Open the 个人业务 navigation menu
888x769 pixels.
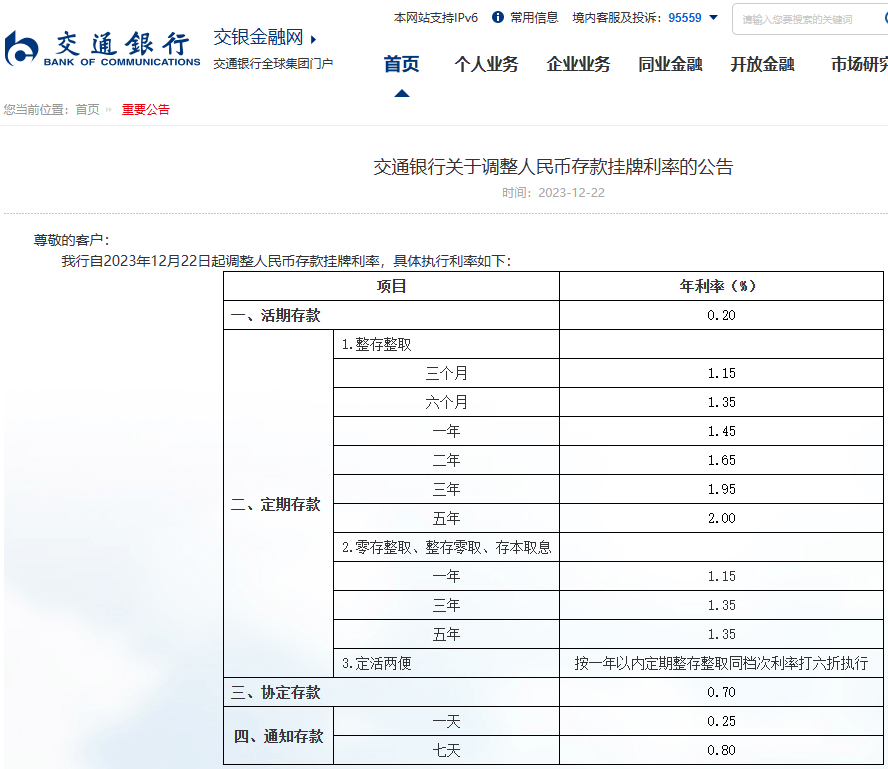[486, 64]
